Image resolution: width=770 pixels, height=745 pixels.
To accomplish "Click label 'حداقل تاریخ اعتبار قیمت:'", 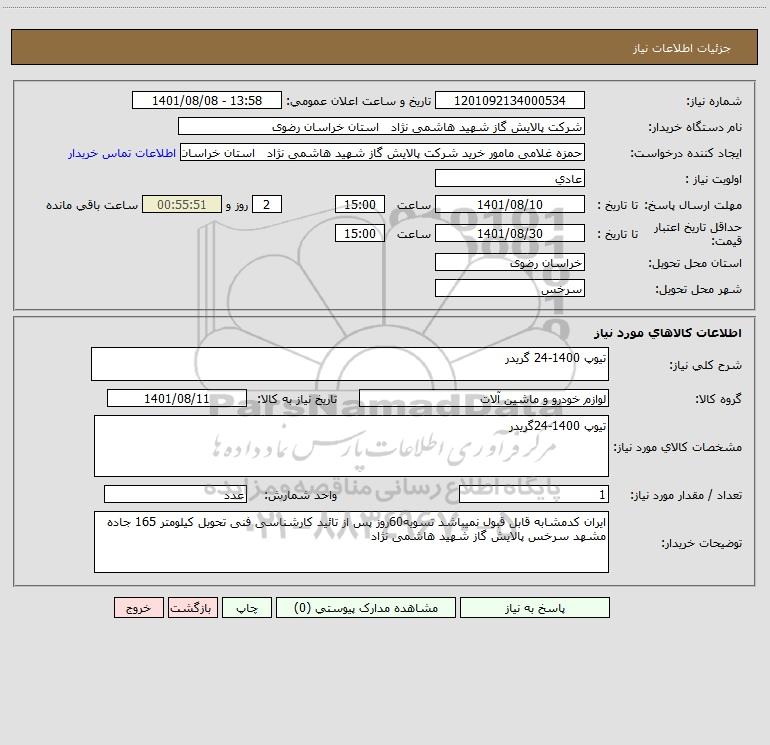I will pos(697,234).
